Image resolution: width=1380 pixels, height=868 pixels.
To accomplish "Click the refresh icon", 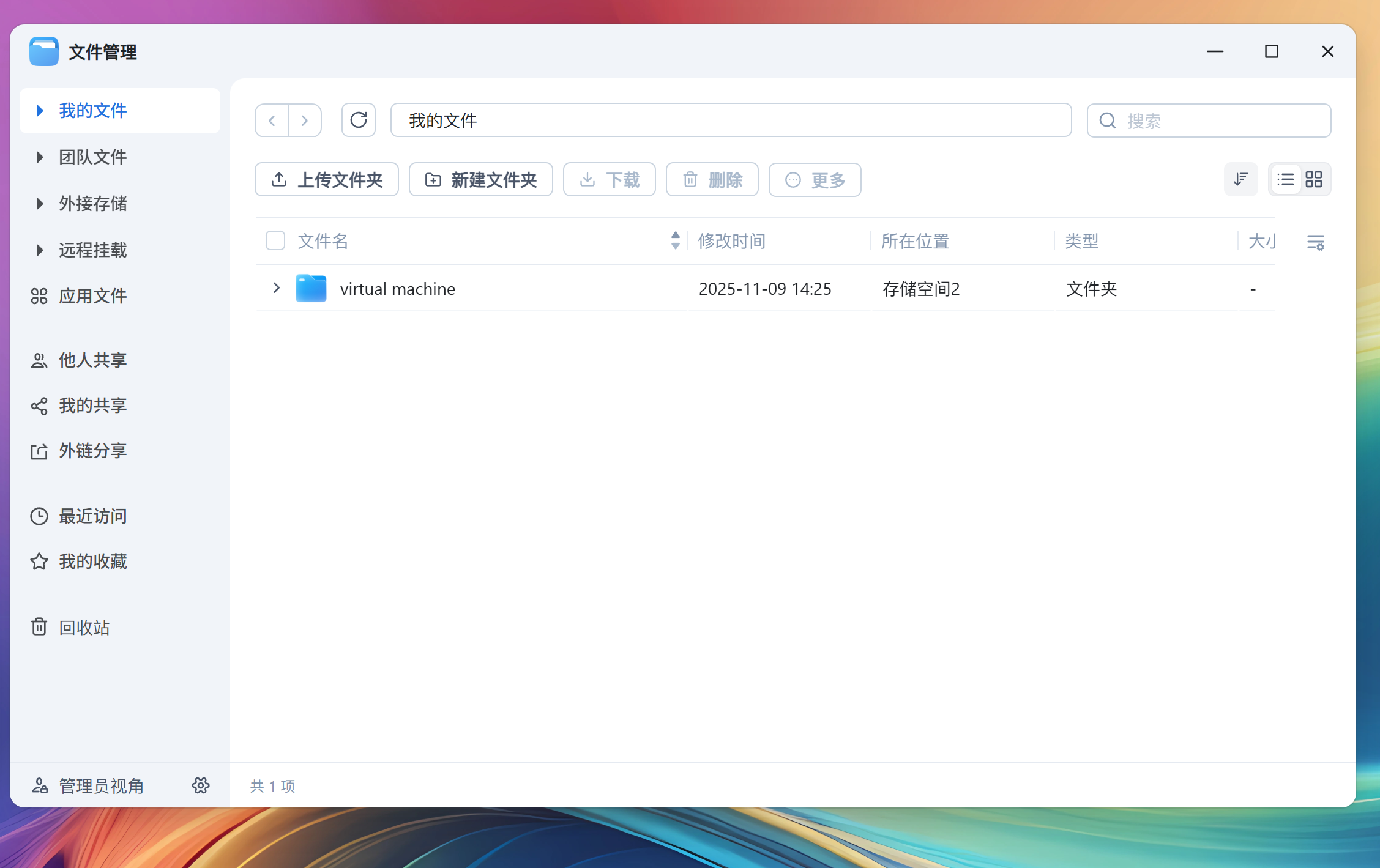I will tap(358, 120).
